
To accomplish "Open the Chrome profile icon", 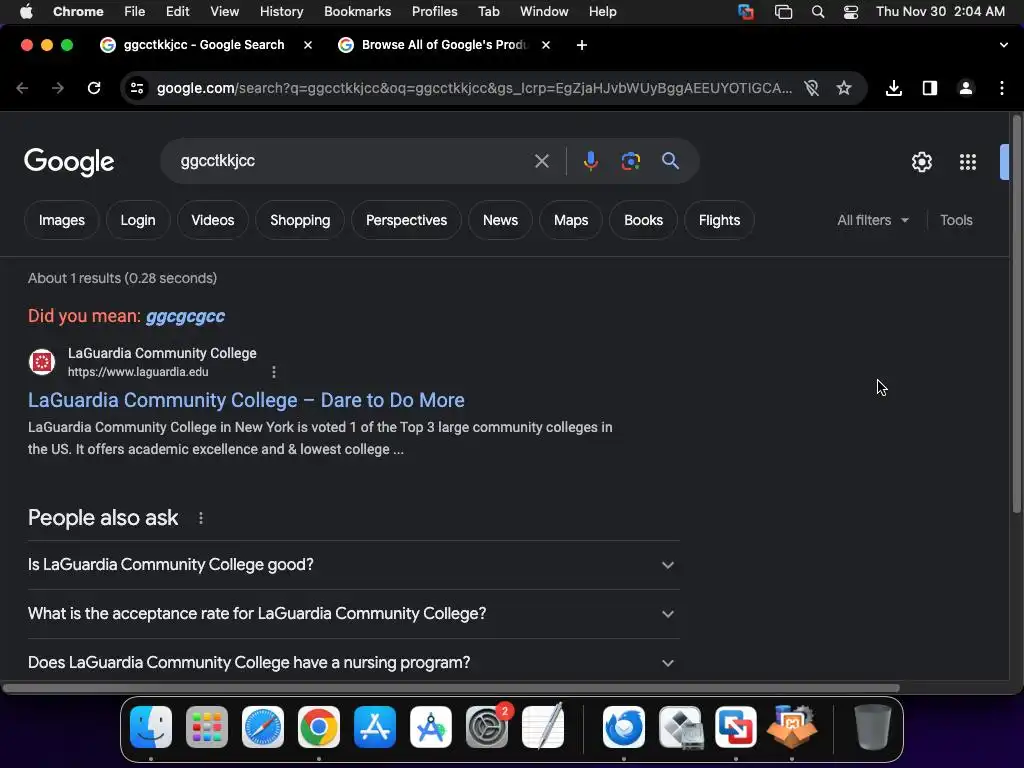I will [x=965, y=88].
